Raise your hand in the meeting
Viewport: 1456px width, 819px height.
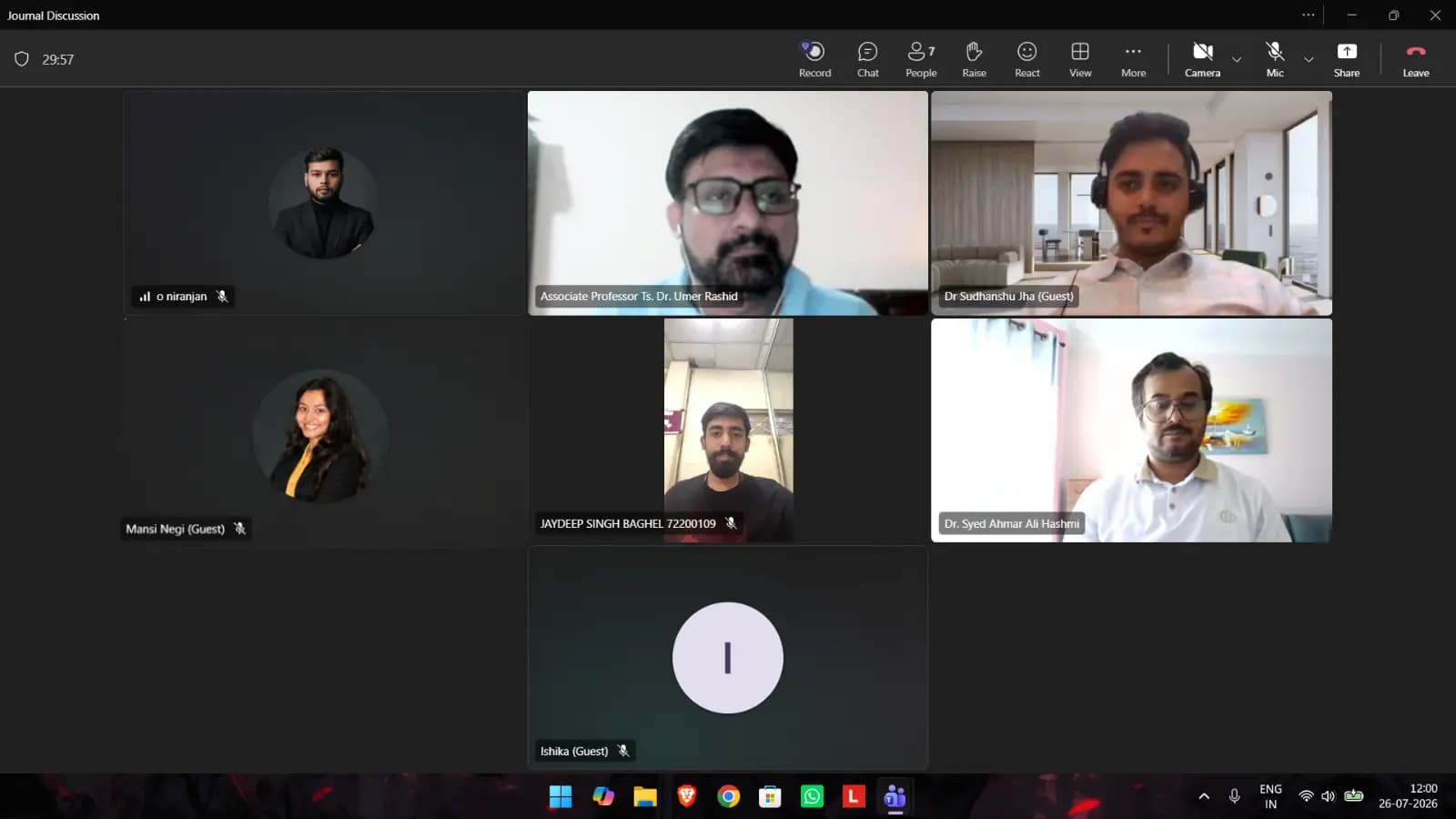[x=974, y=59]
